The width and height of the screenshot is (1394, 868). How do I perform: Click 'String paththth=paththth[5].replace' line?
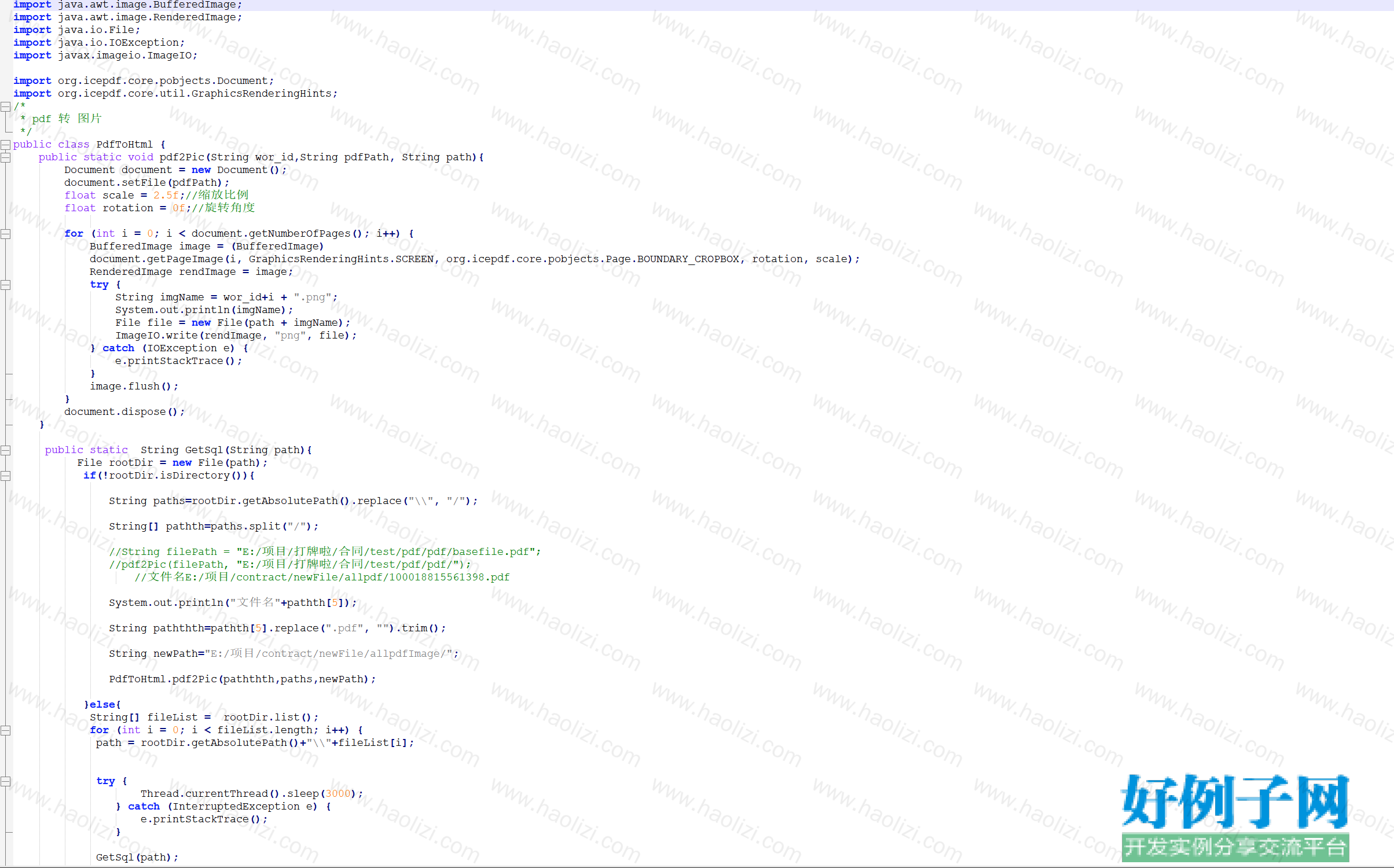click(x=277, y=628)
